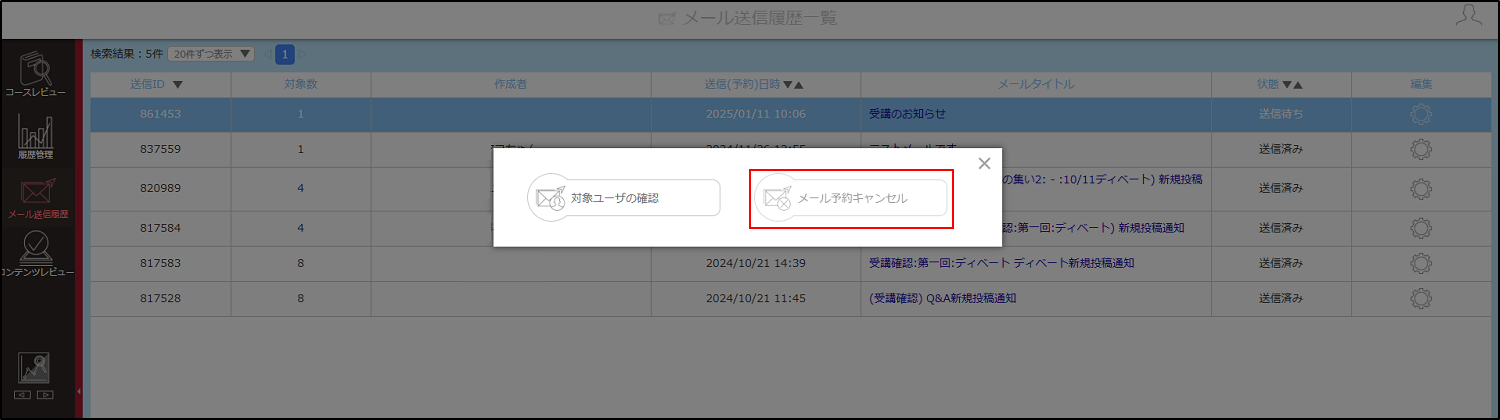Click the 対象数 column header
Viewport: 1500px width, 420px height.
point(300,84)
